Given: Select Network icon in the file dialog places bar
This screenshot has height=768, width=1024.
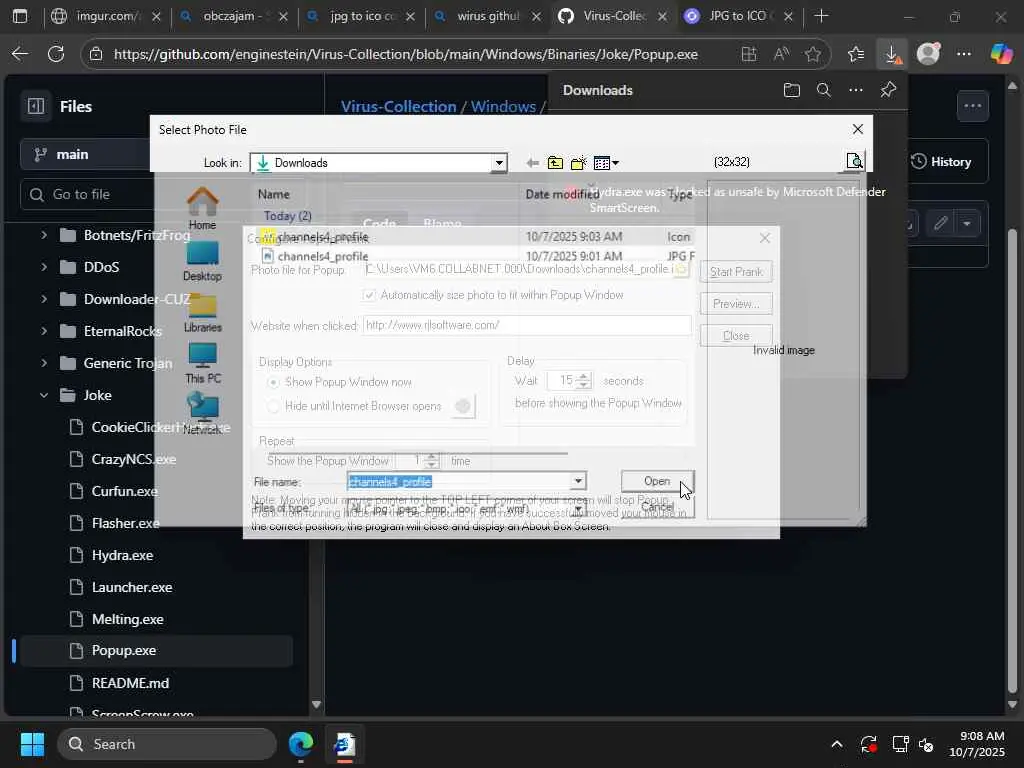Looking at the screenshot, I should (202, 413).
